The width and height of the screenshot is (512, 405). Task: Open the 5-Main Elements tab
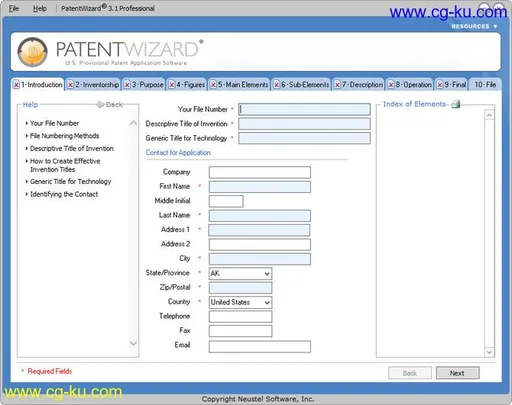tap(239, 85)
